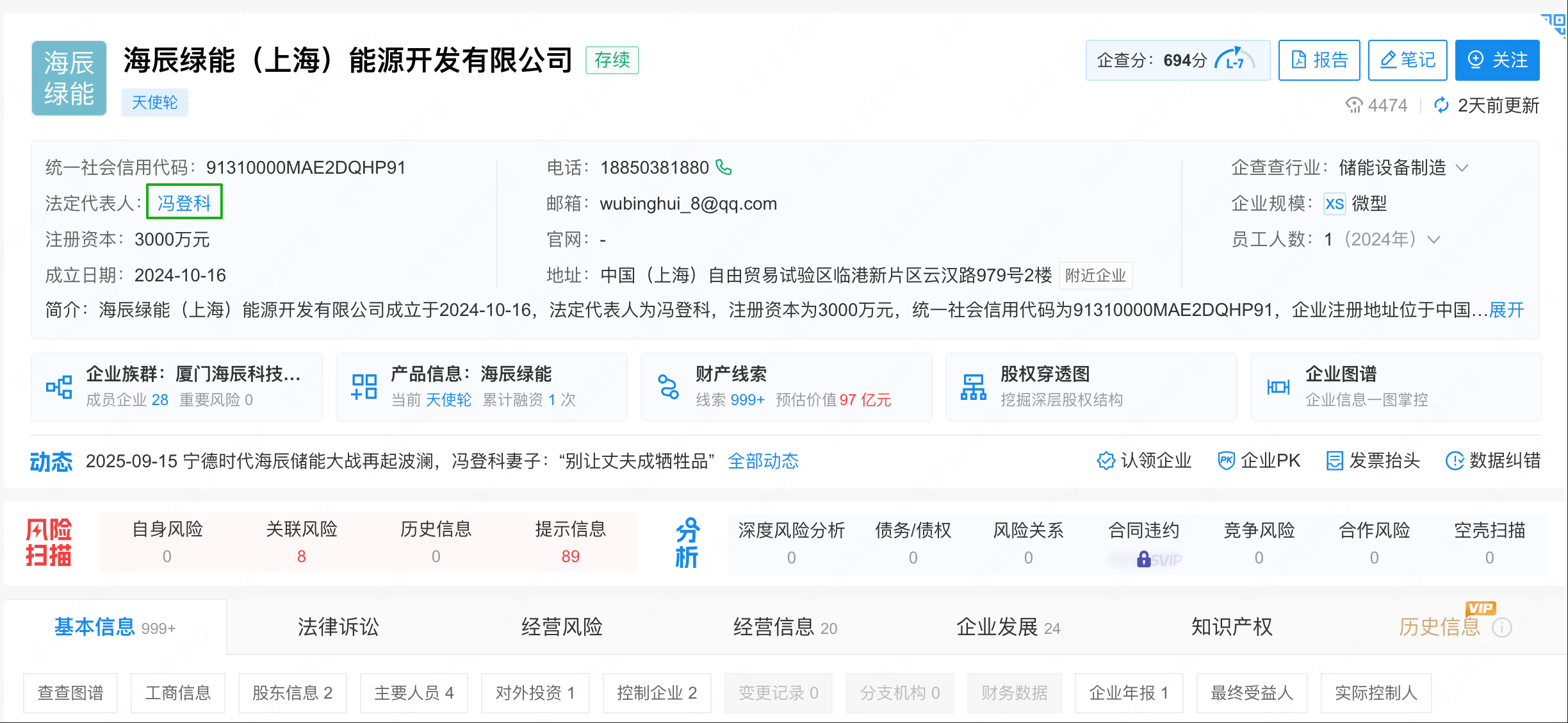This screenshot has height=723, width=1568.
Task: Open 债务/债权 analysis item
Action: click(x=913, y=544)
